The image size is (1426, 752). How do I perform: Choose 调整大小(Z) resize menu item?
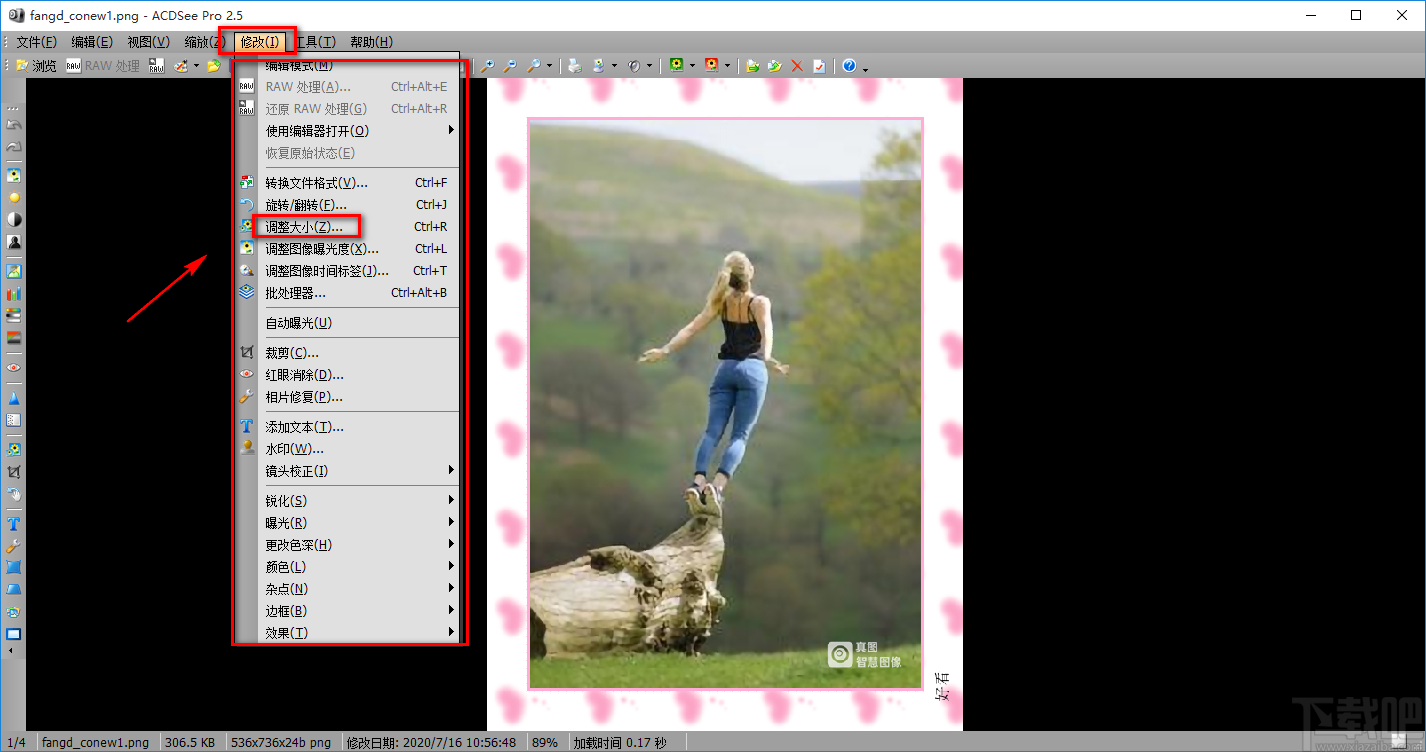tap(303, 227)
